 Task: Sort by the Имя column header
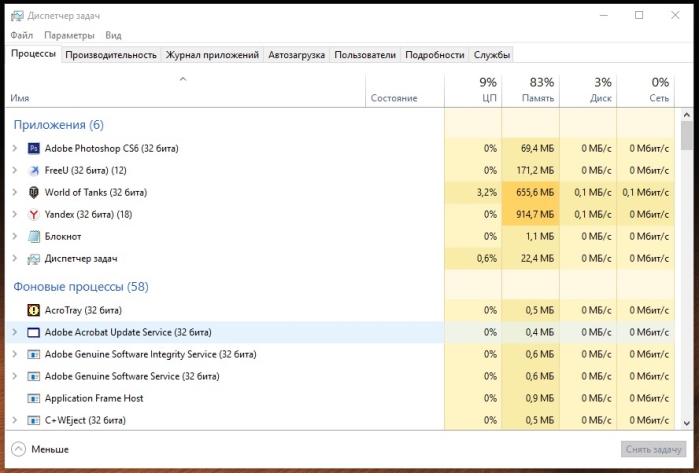[185, 91]
